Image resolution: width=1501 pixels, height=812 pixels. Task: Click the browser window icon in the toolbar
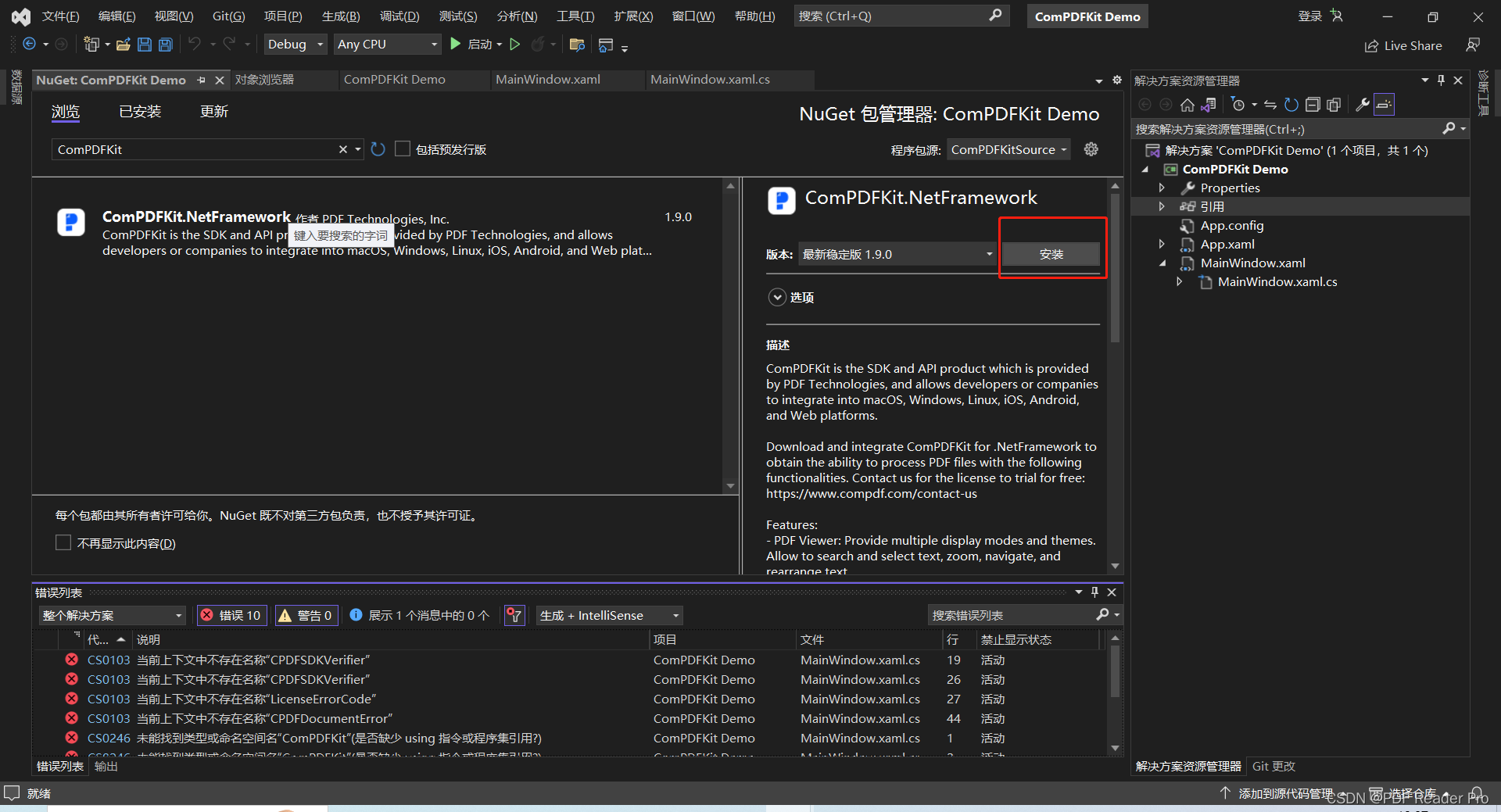point(605,45)
